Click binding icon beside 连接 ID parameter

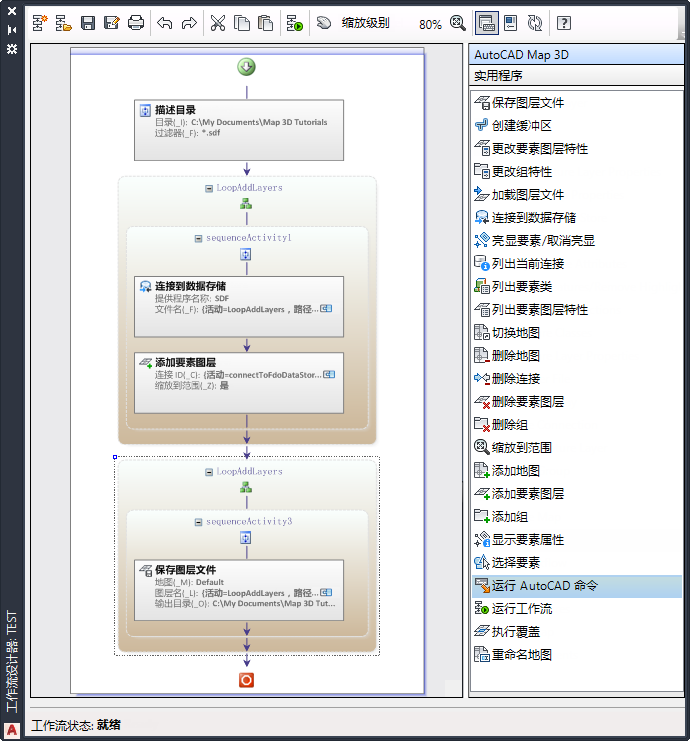point(329,374)
